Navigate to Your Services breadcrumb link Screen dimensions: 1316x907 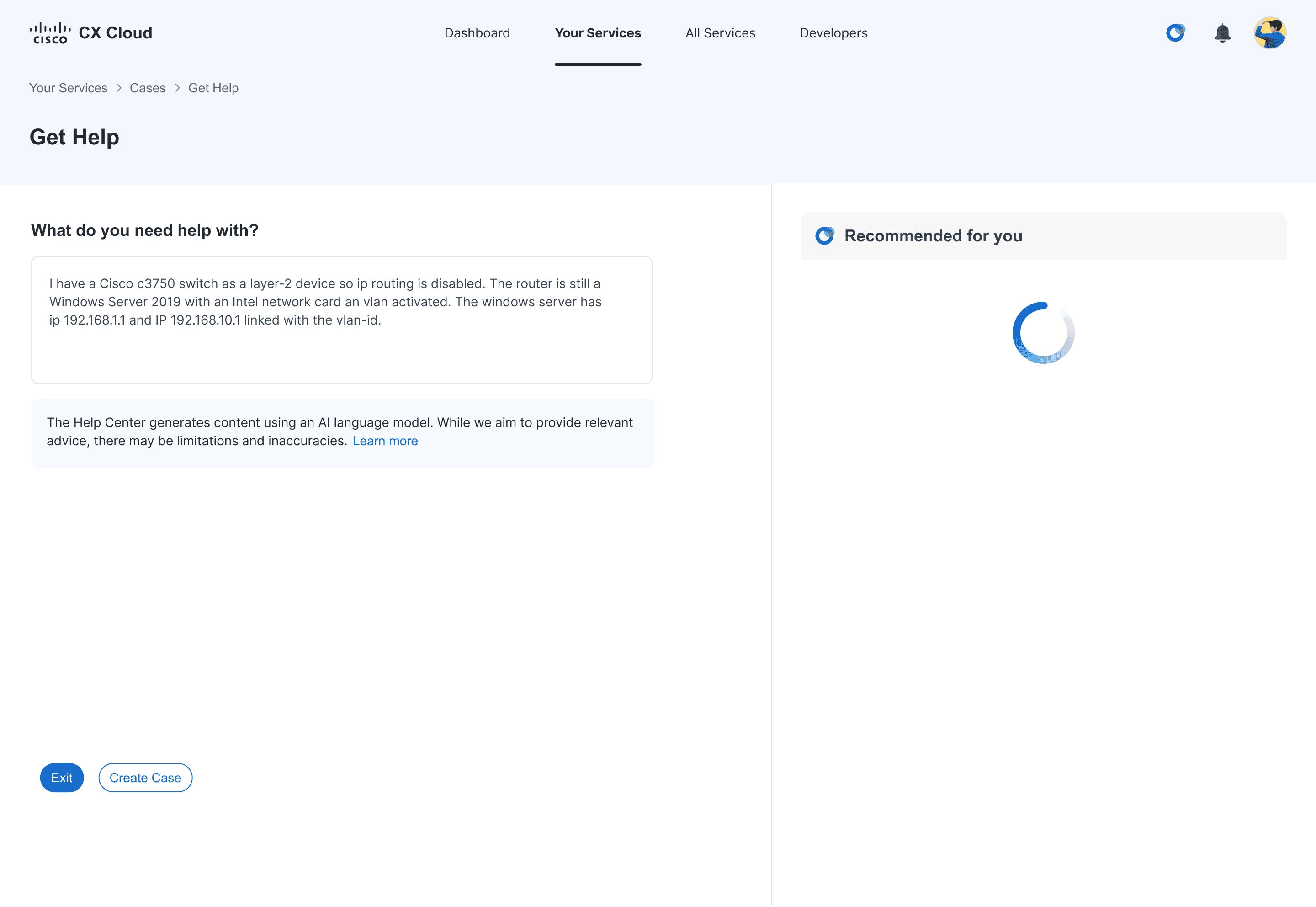point(68,88)
